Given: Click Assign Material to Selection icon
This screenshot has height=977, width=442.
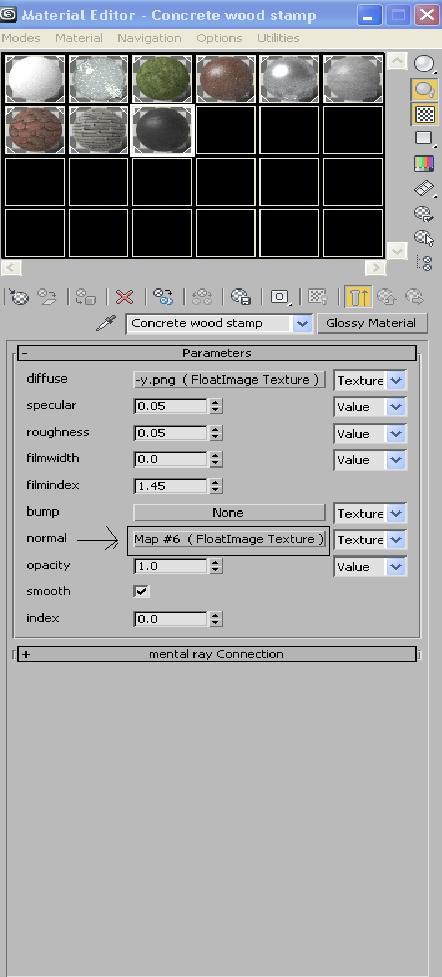Looking at the screenshot, I should coord(85,296).
